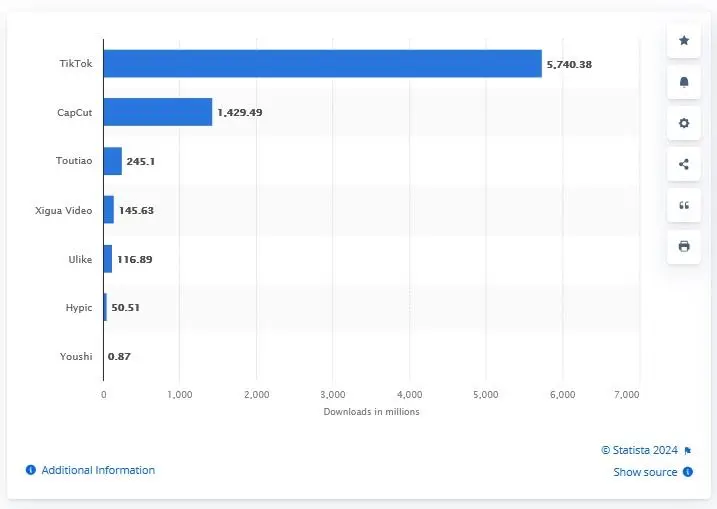Click the share icon
This screenshot has height=509, width=717.
tap(684, 164)
